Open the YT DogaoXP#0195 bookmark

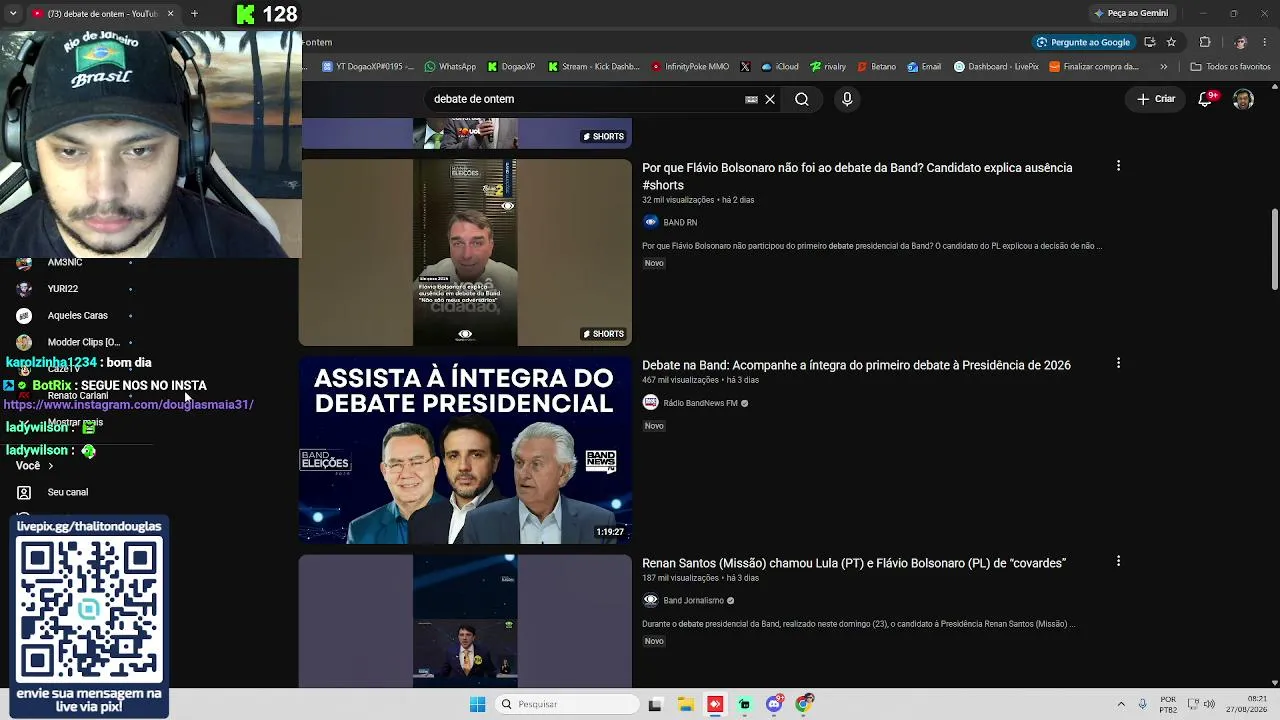[367, 67]
